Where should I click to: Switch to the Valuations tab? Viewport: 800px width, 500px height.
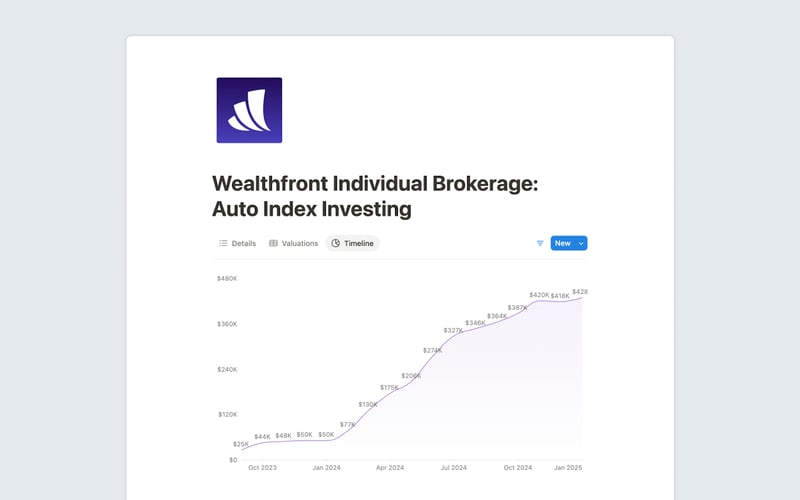click(293, 243)
